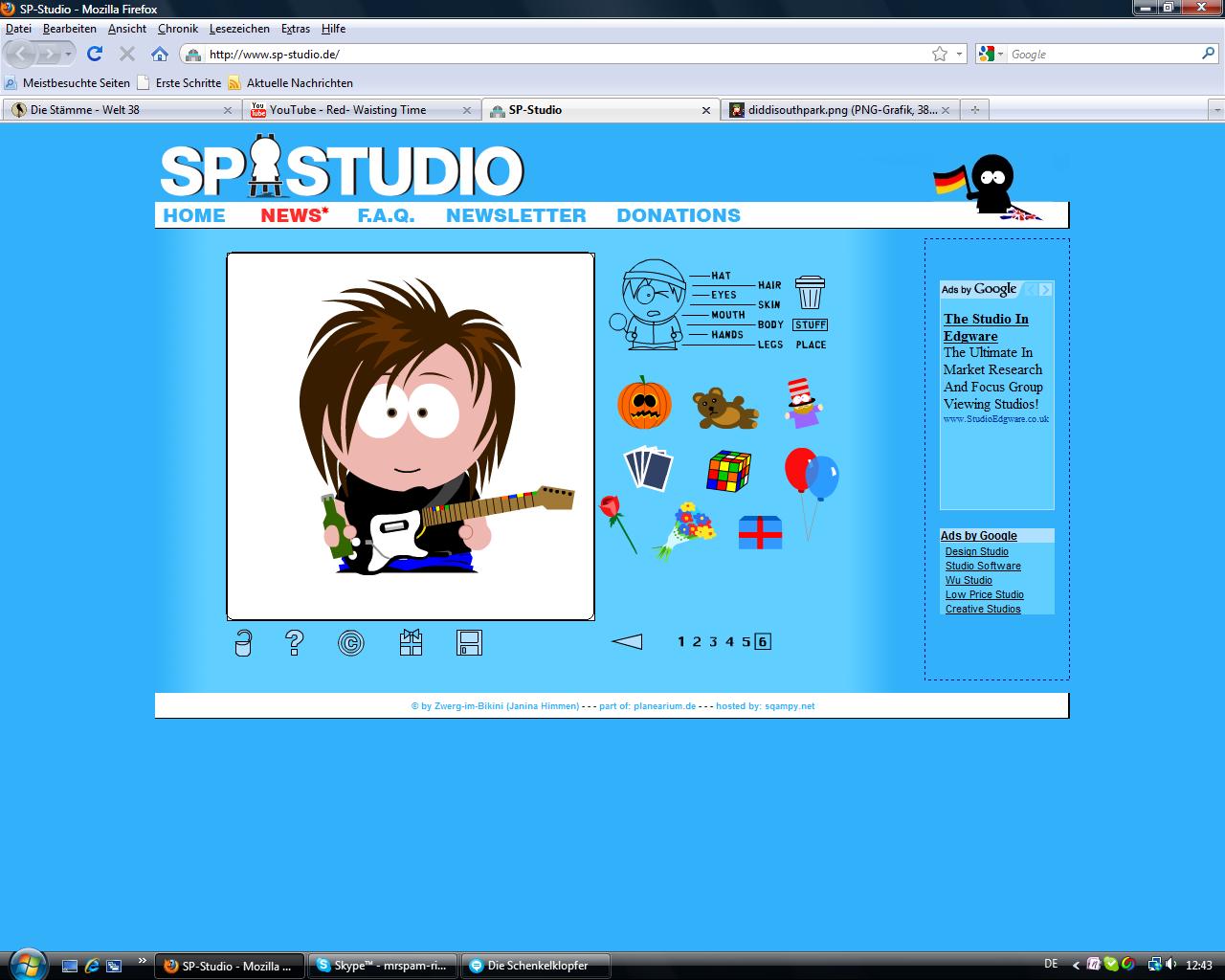The width and height of the screenshot is (1225, 980).
Task: Pick the Rubik's cube item
Action: tap(729, 471)
